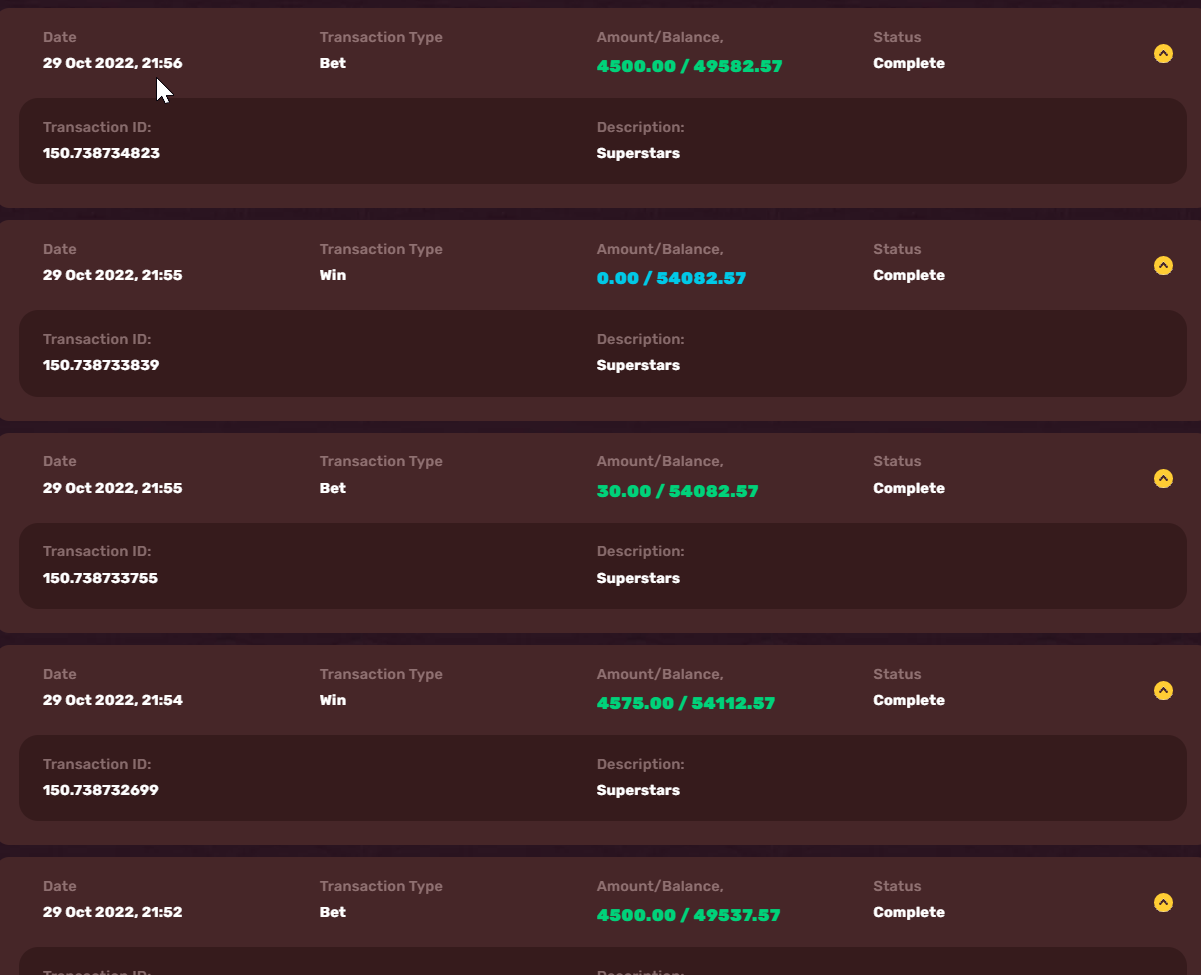
Task: Collapse the 4575.00 Win transaction chevron
Action: pyautogui.click(x=1163, y=691)
